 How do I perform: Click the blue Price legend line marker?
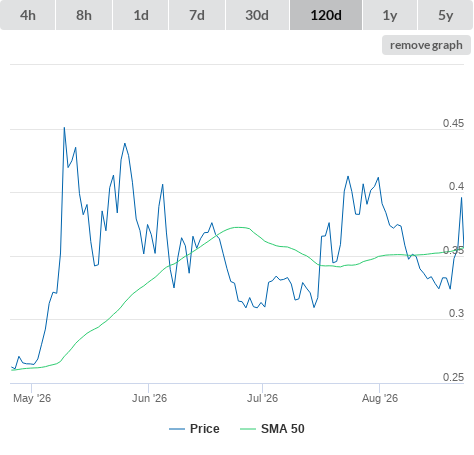tap(177, 429)
